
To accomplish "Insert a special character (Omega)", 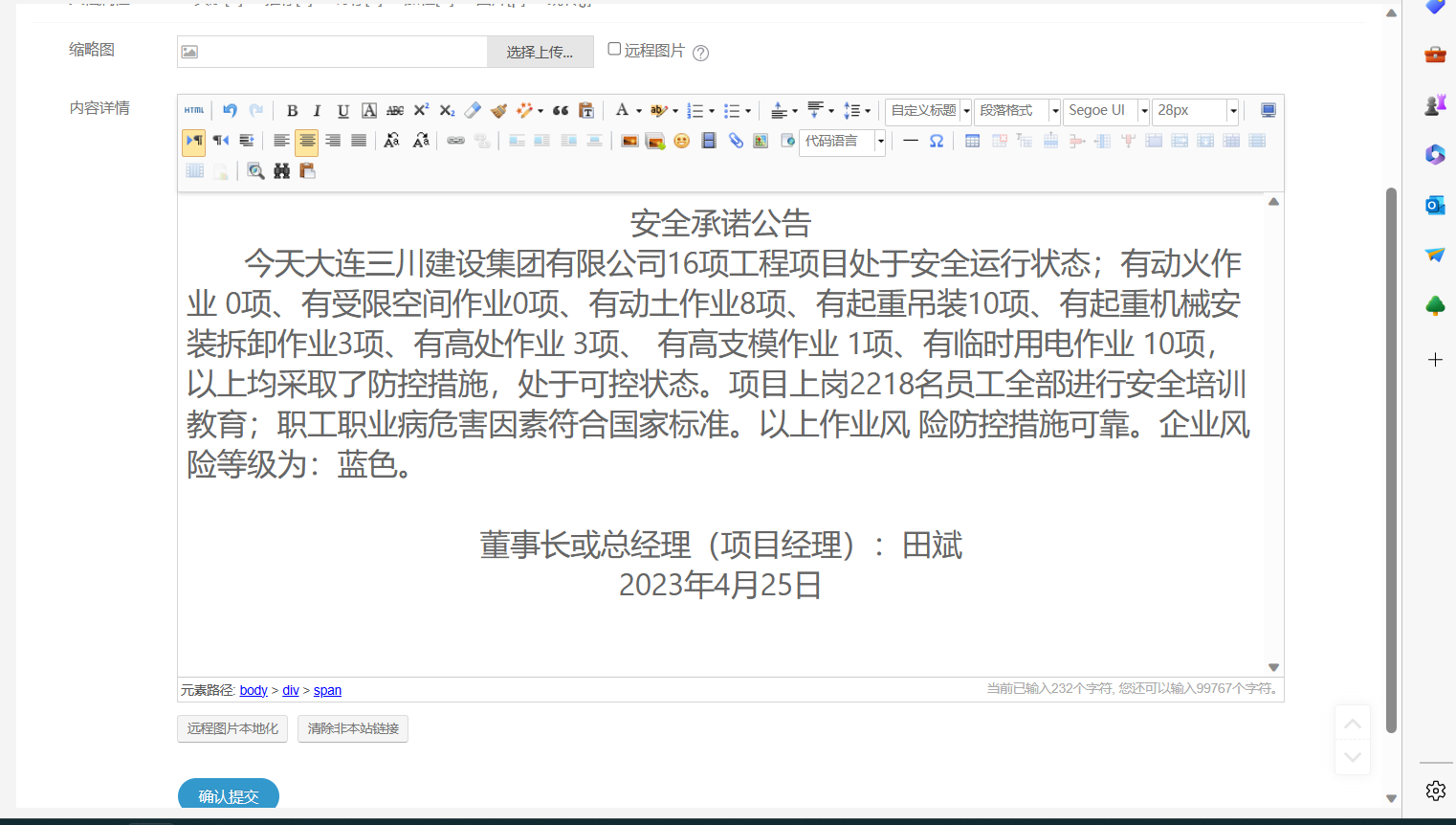I will click(937, 142).
